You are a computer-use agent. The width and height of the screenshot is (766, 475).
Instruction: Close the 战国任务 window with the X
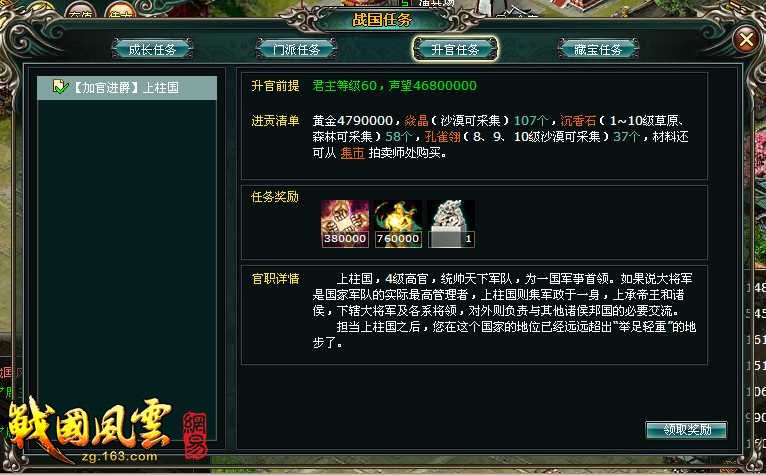coord(746,40)
